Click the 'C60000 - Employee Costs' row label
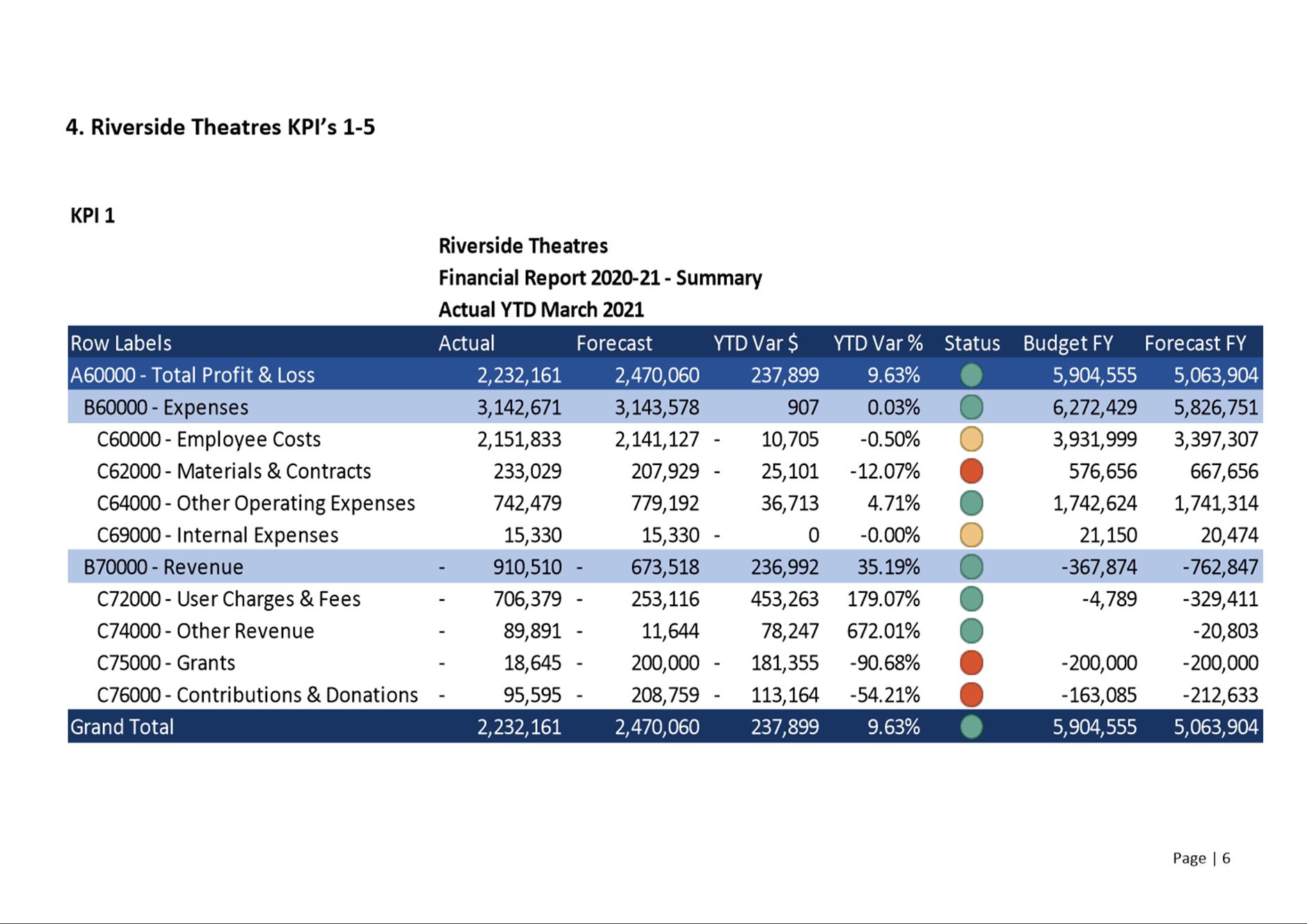This screenshot has height=924, width=1307. tap(209, 439)
